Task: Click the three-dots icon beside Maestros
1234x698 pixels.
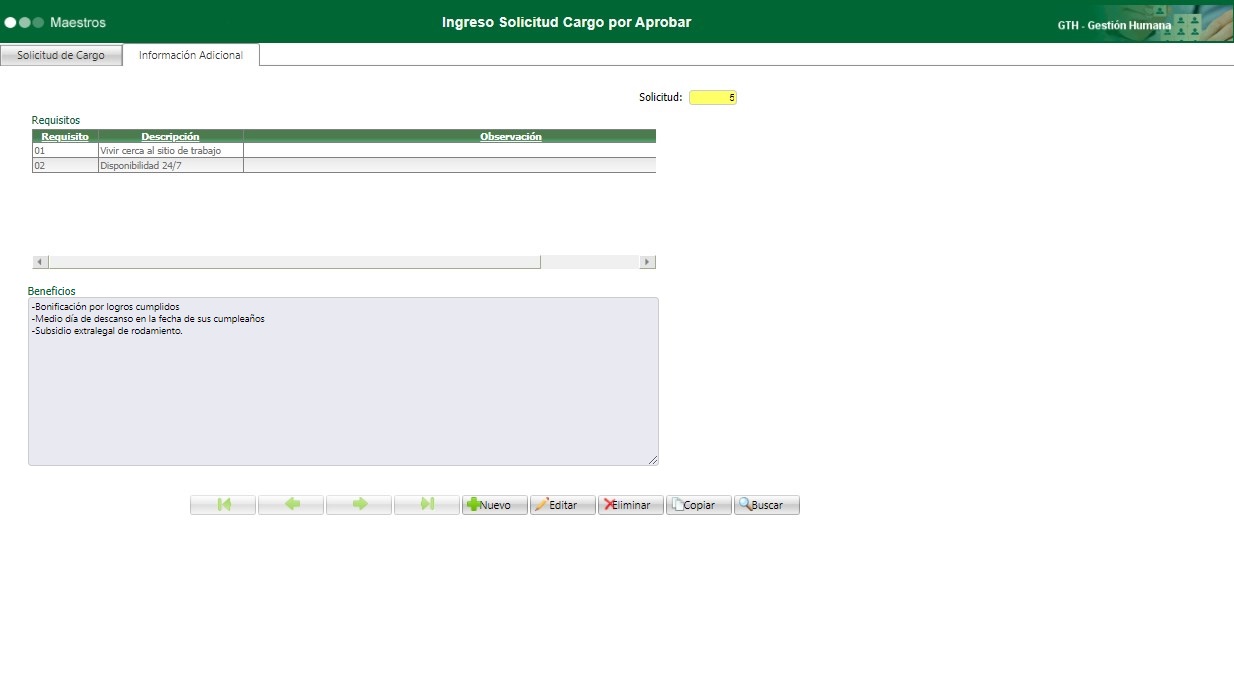Action: tap(24, 22)
